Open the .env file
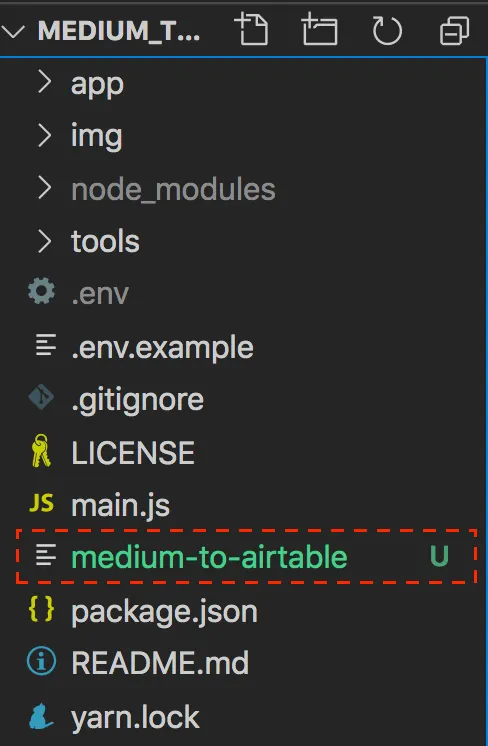This screenshot has width=488, height=746. [100, 294]
